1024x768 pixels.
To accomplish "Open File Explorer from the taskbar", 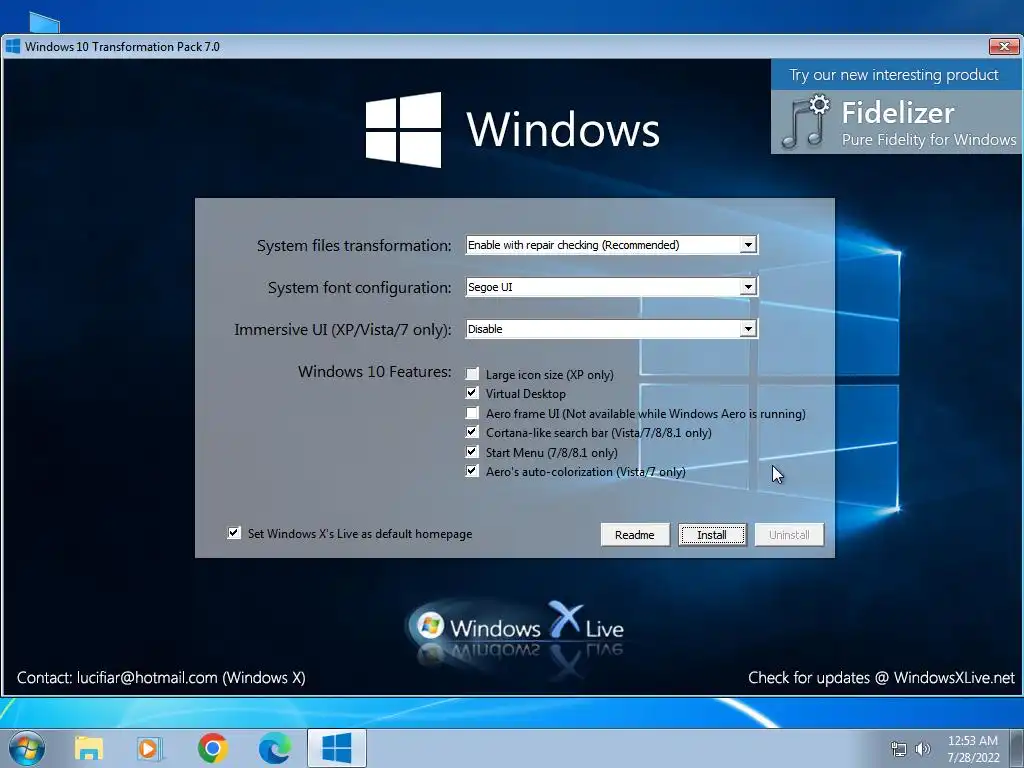I will tap(89, 748).
